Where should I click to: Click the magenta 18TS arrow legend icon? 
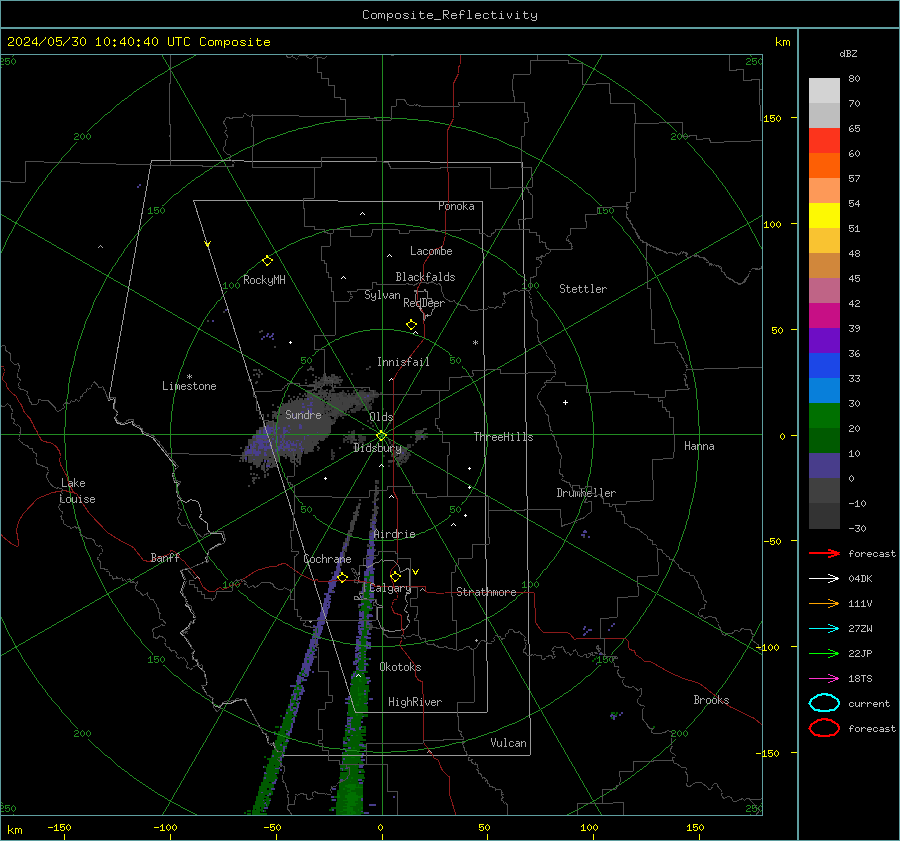pos(824,679)
